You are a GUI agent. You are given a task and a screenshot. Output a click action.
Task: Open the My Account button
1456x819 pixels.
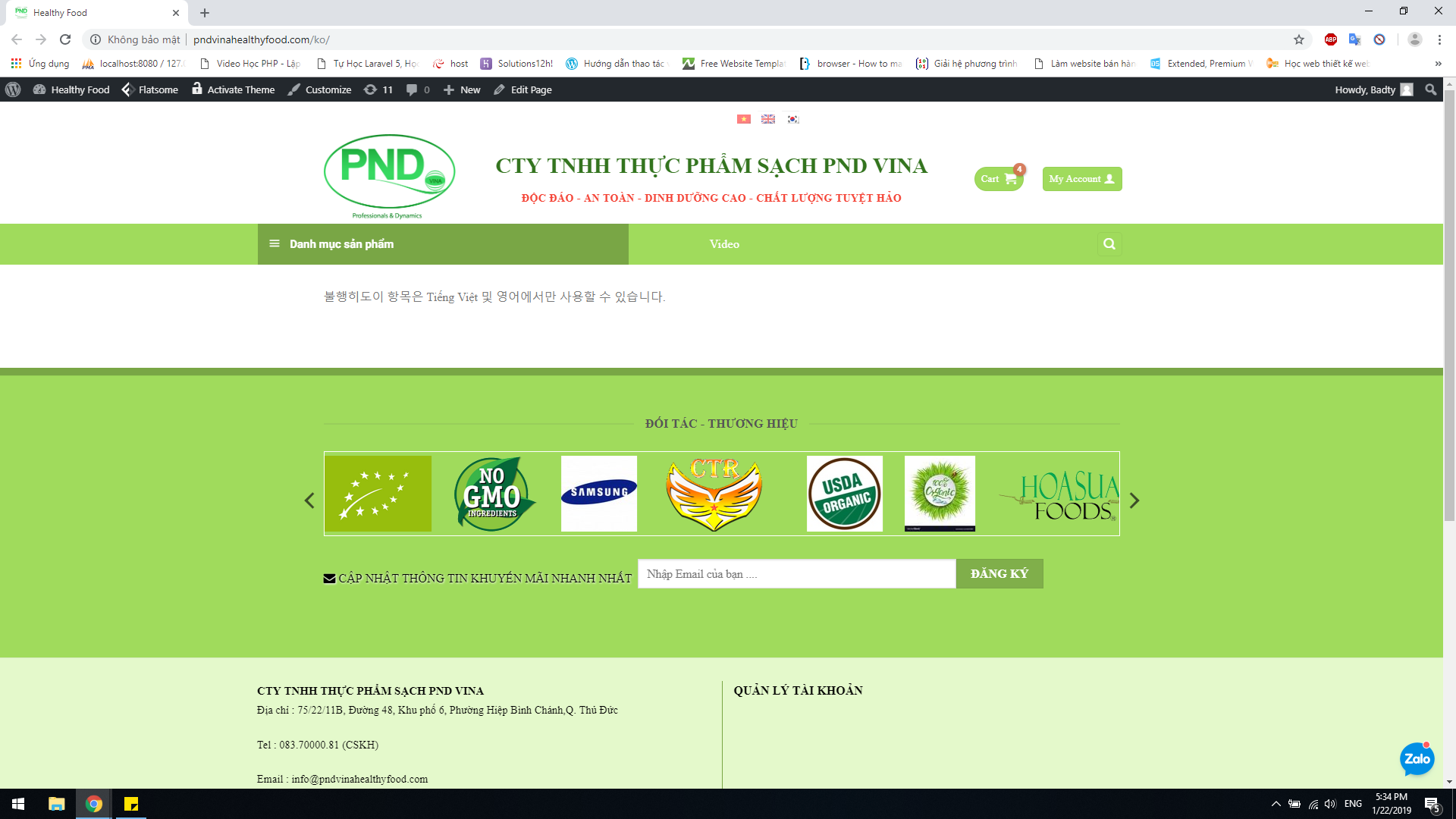coord(1081,179)
